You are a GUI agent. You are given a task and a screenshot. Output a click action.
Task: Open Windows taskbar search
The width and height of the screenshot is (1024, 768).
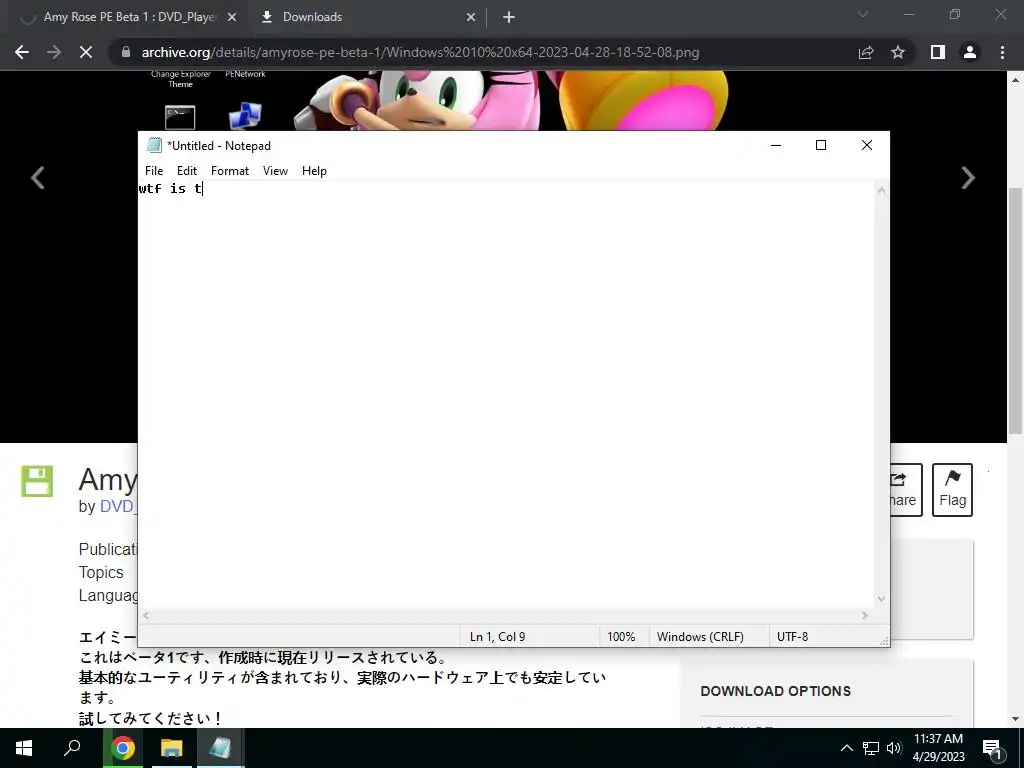pos(72,748)
